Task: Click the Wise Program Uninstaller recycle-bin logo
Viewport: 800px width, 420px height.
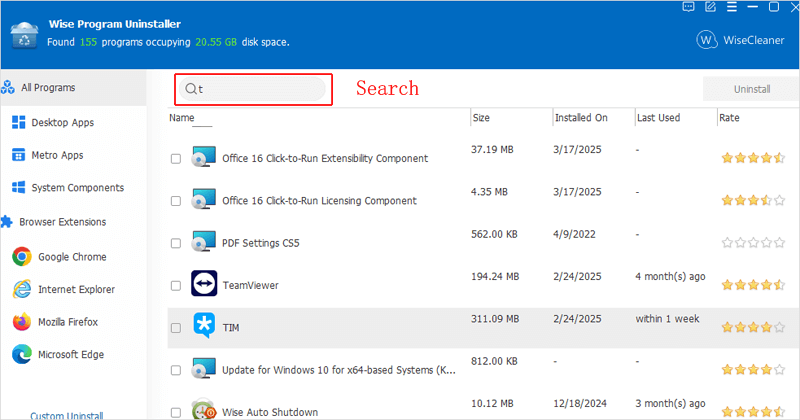Action: [x=24, y=35]
